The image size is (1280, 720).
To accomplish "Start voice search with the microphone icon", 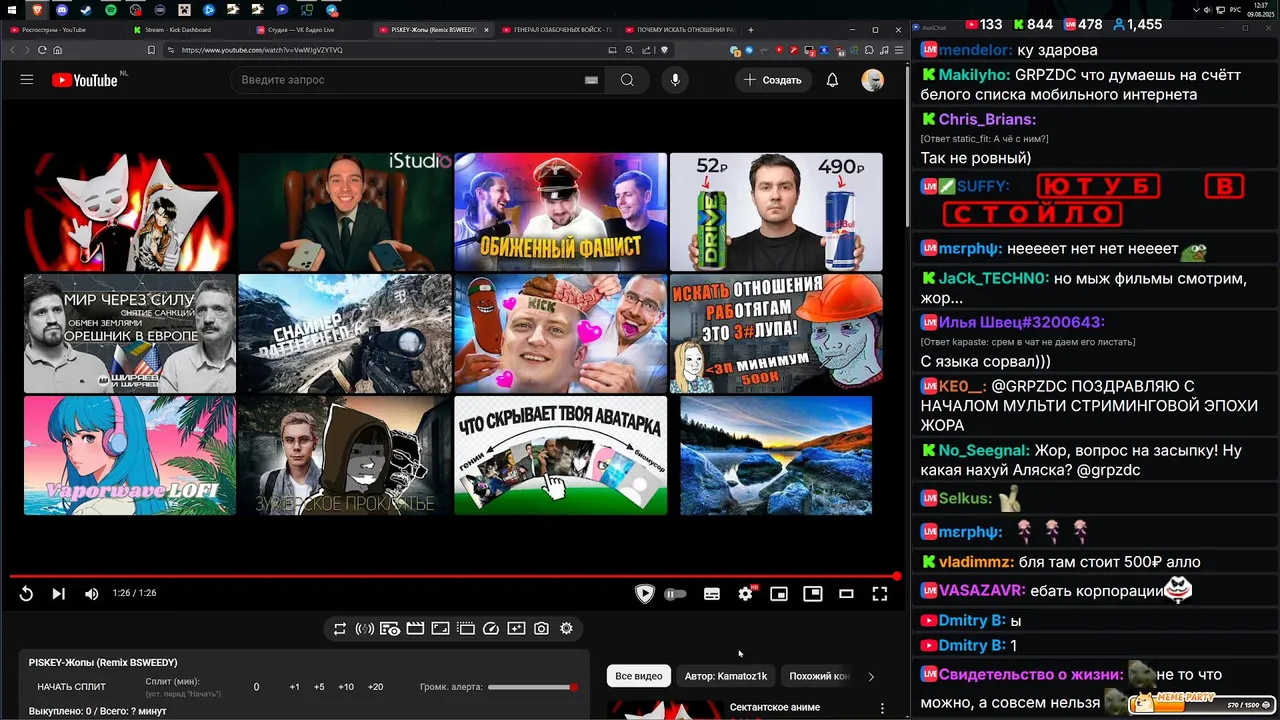I will tap(675, 80).
